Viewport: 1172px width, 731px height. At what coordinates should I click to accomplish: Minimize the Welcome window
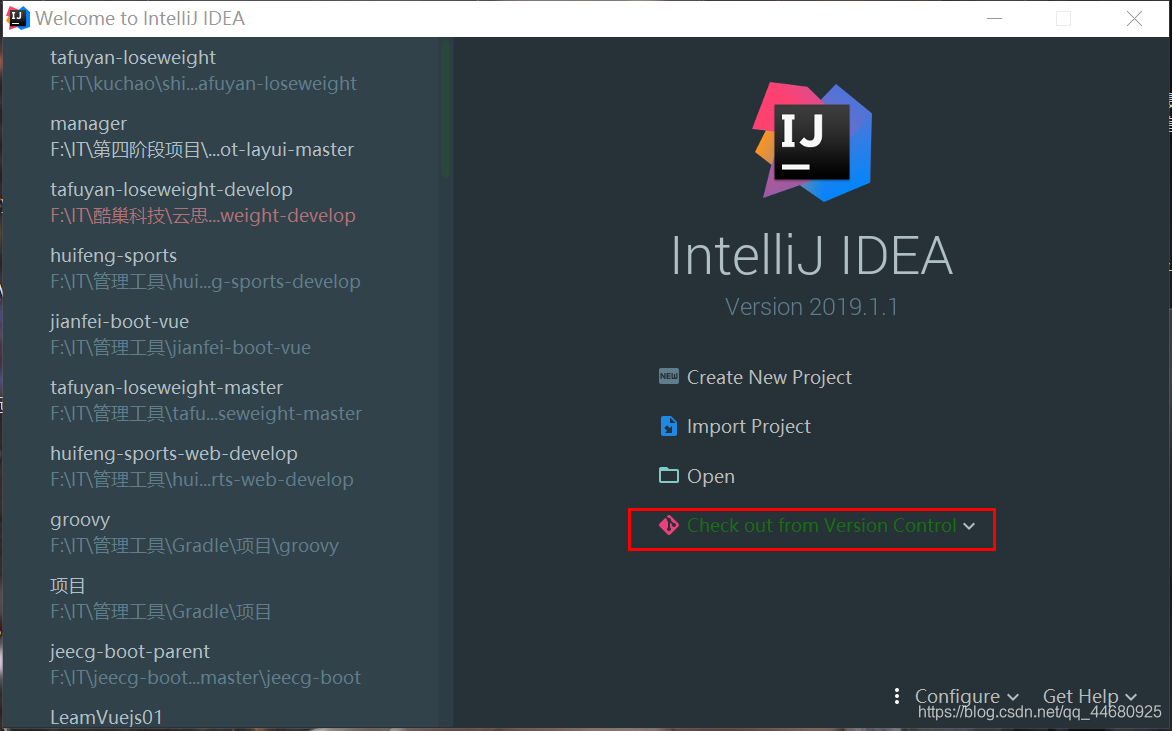pyautogui.click(x=994, y=19)
